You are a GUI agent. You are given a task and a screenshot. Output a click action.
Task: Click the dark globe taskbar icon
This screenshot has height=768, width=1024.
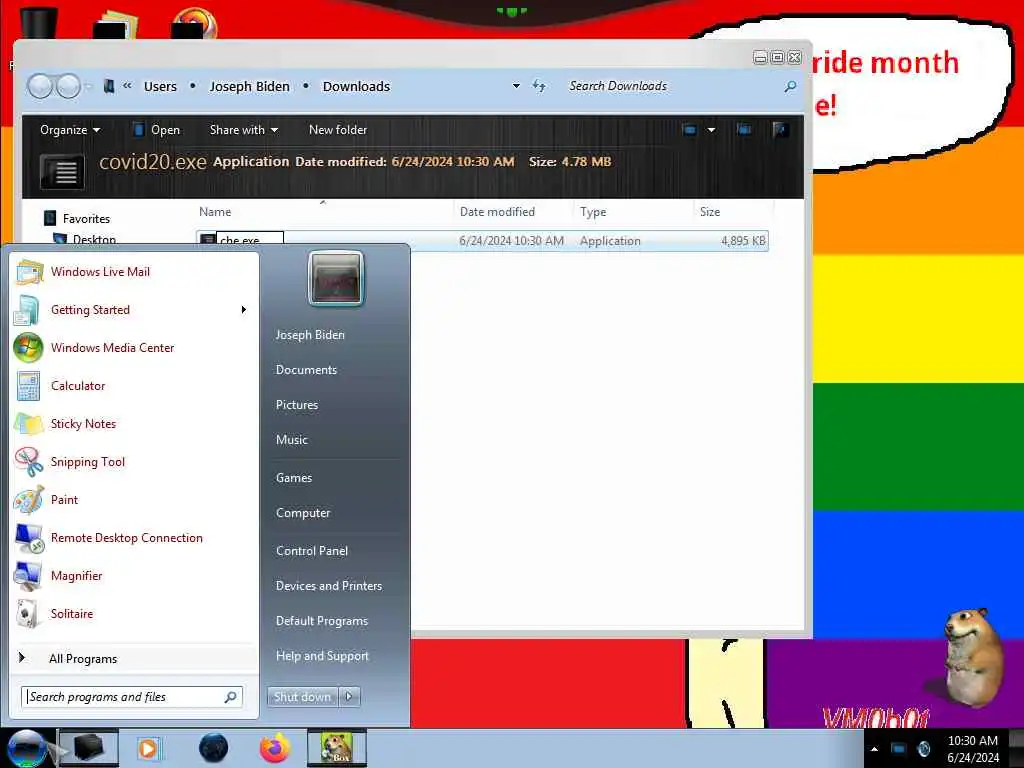point(214,748)
